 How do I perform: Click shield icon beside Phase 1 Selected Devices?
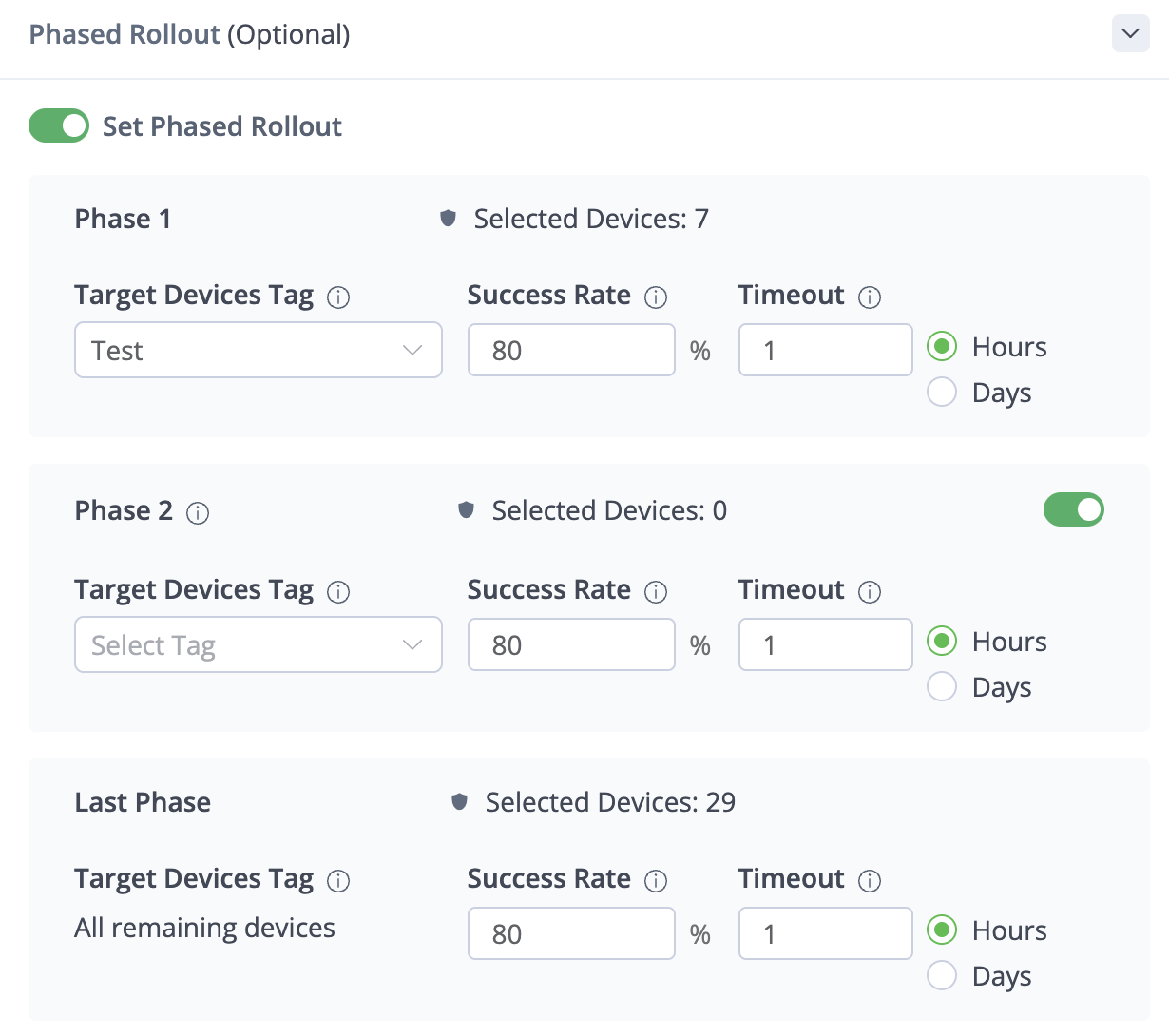449,219
